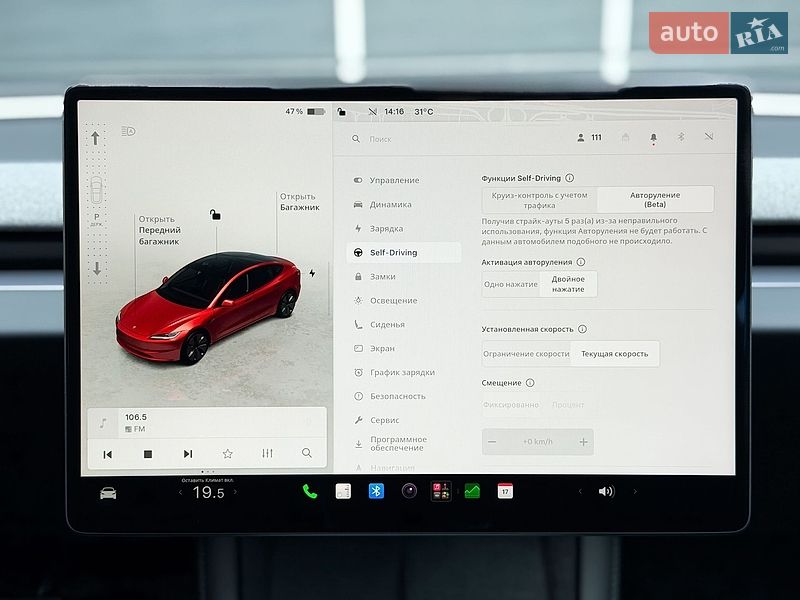Engage Park P on gear strip
Image resolution: width=800 pixels, height=600 pixels.
pos(96,219)
